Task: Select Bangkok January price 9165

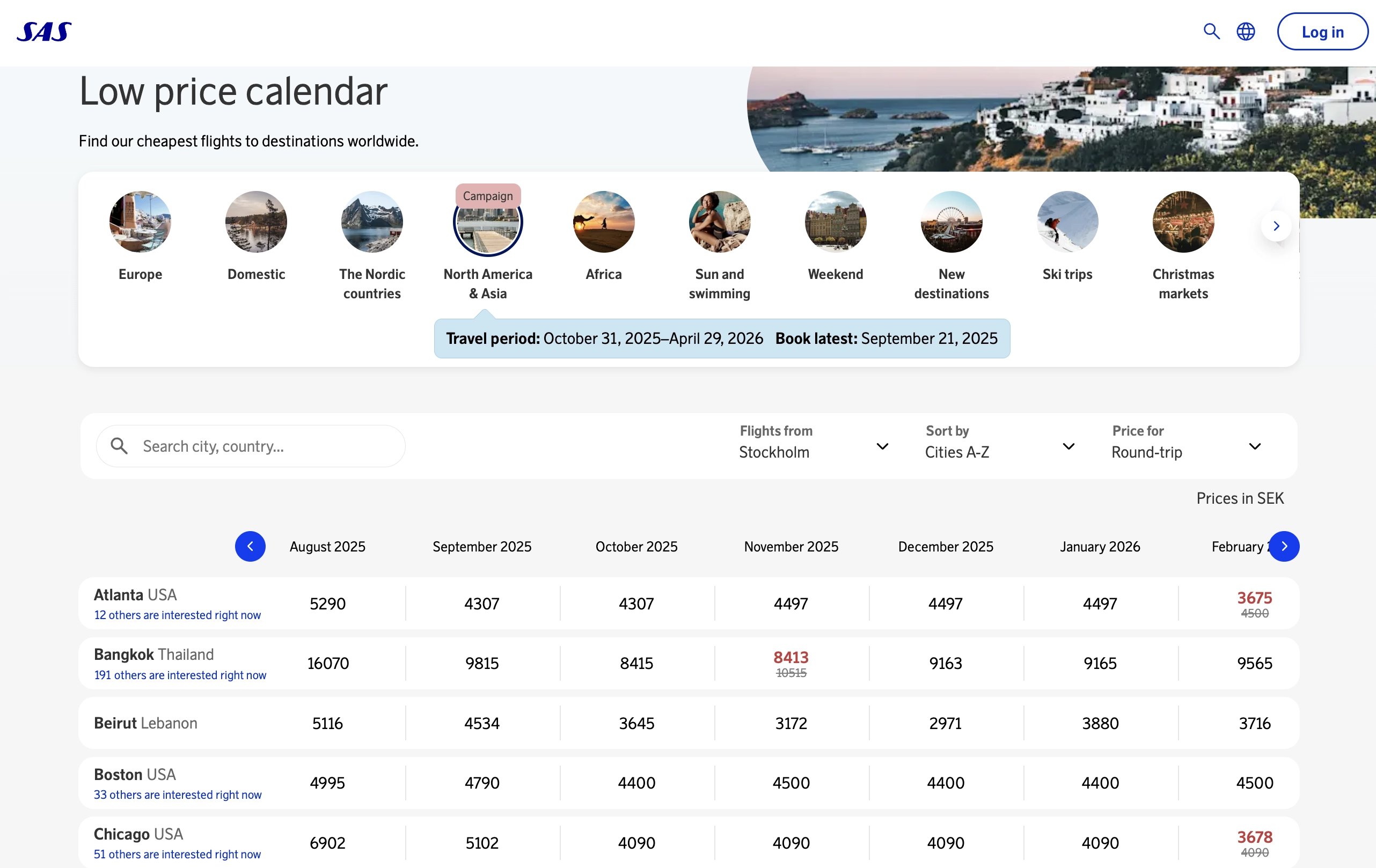Action: pos(1100,664)
